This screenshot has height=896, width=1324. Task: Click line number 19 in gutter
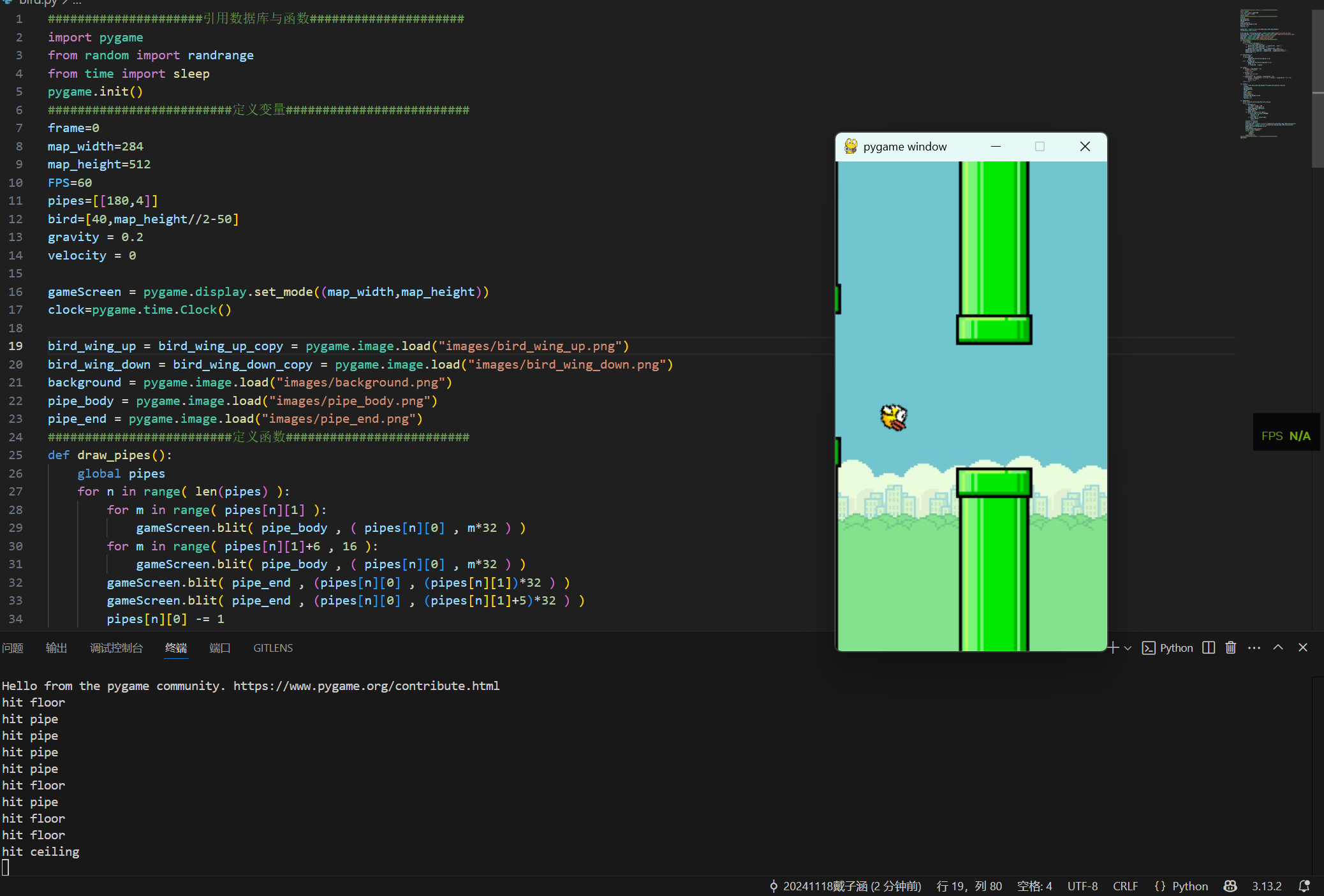coord(15,346)
